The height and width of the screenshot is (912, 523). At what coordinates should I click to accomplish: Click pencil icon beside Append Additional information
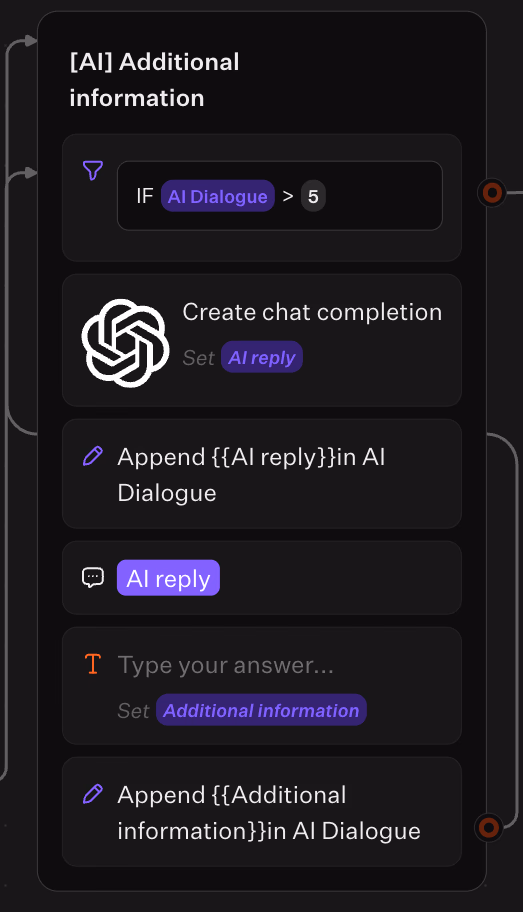coord(93,793)
